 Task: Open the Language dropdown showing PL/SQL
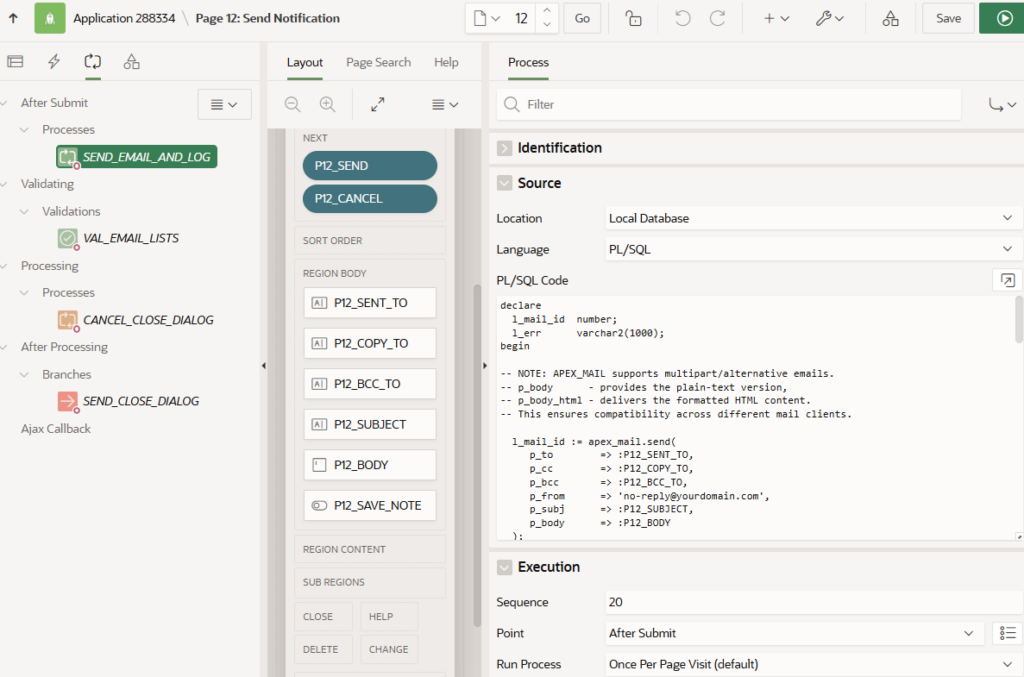point(810,249)
